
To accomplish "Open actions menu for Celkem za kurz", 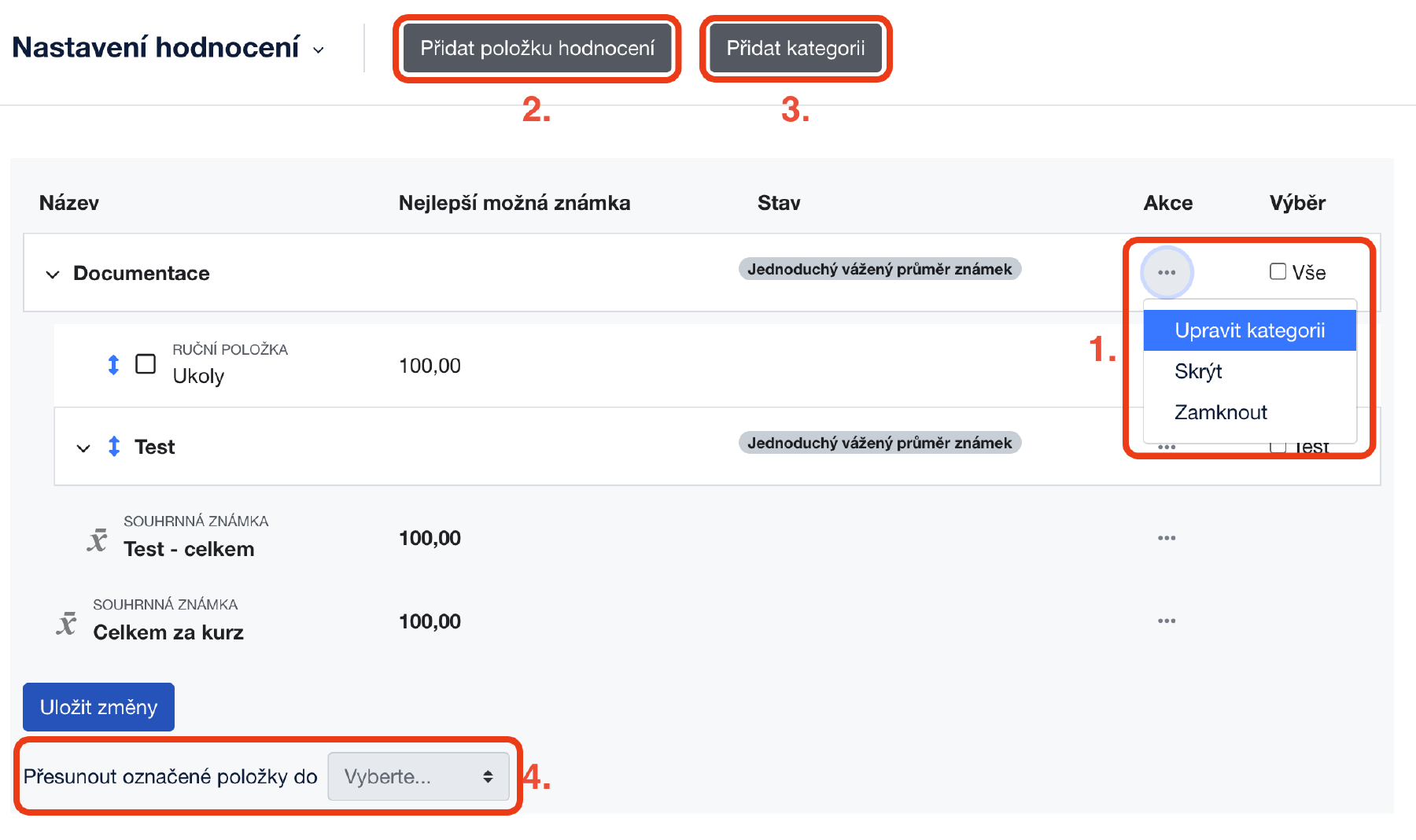I will point(1167,621).
